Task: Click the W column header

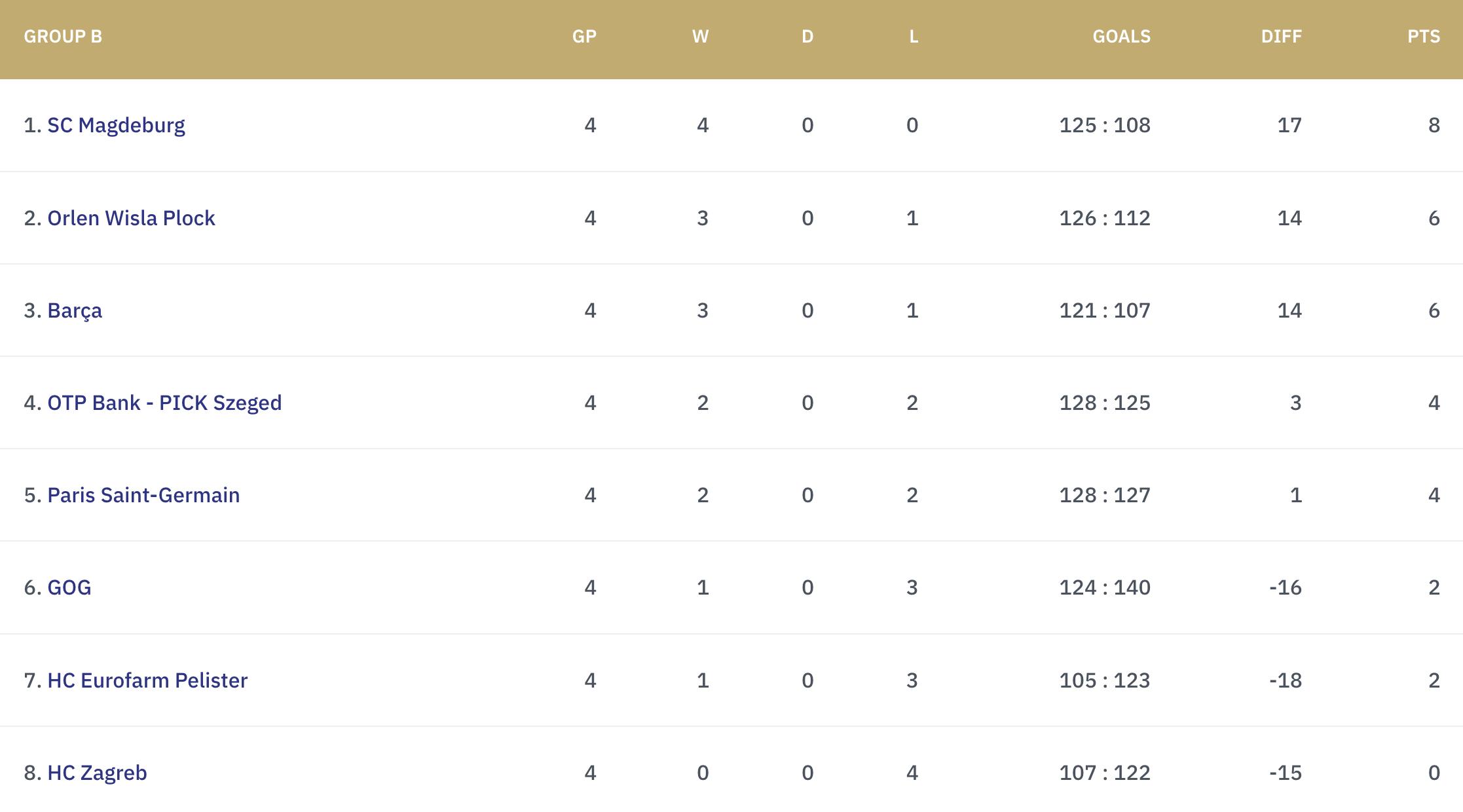Action: [700, 37]
